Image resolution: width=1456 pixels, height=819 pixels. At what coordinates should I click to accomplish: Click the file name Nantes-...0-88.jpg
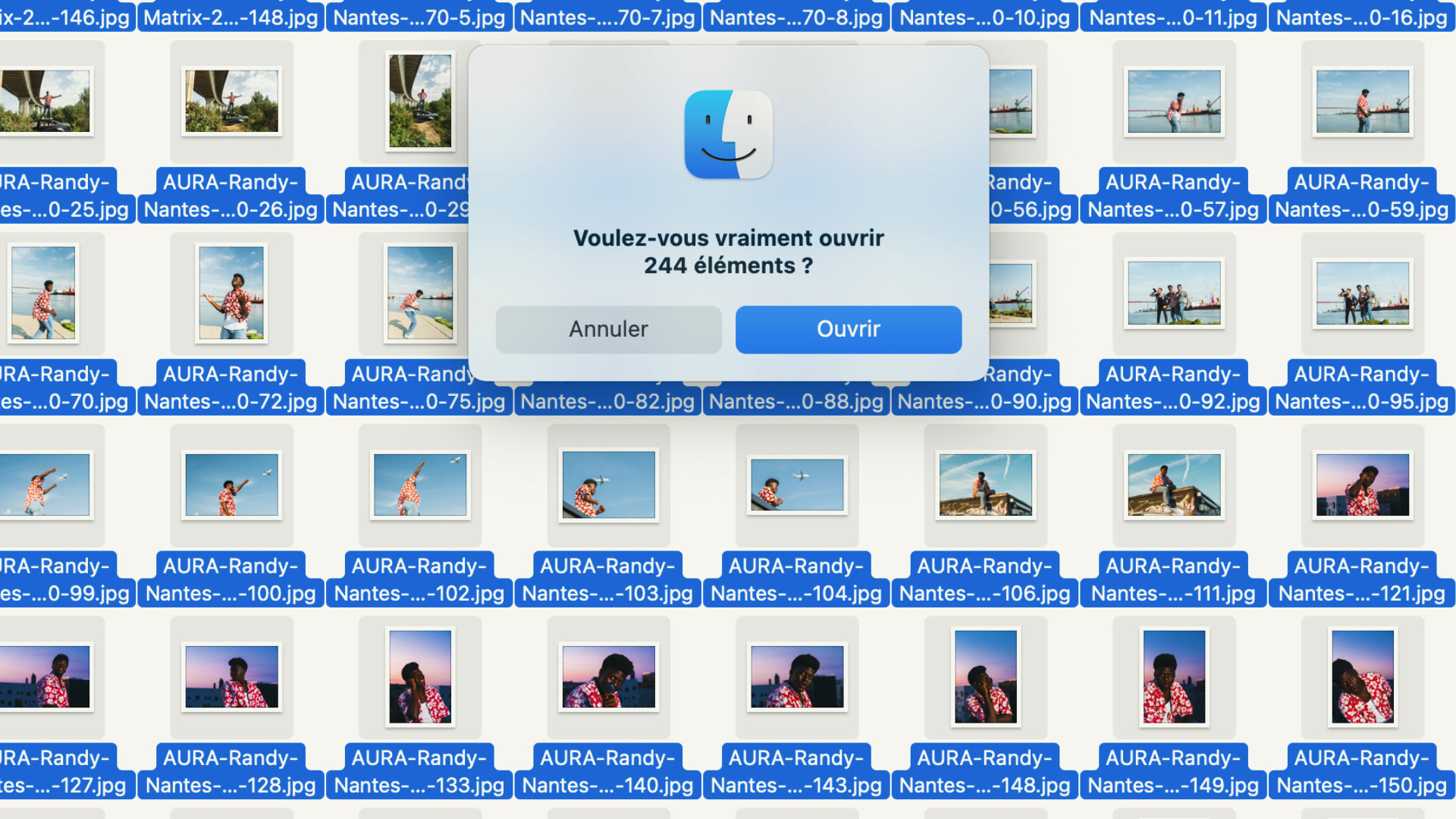click(x=796, y=401)
